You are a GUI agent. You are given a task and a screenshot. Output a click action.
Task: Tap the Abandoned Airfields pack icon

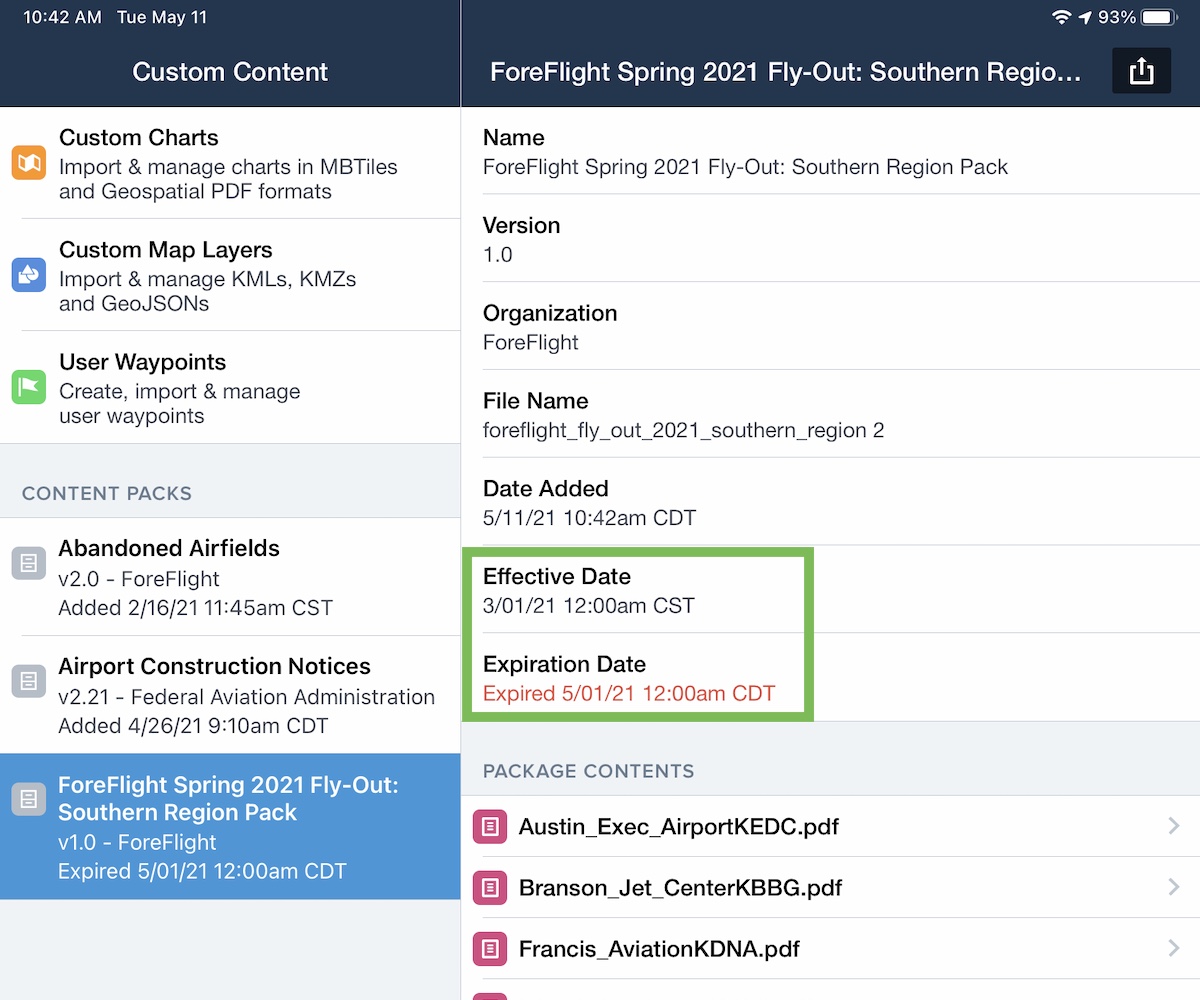29,563
